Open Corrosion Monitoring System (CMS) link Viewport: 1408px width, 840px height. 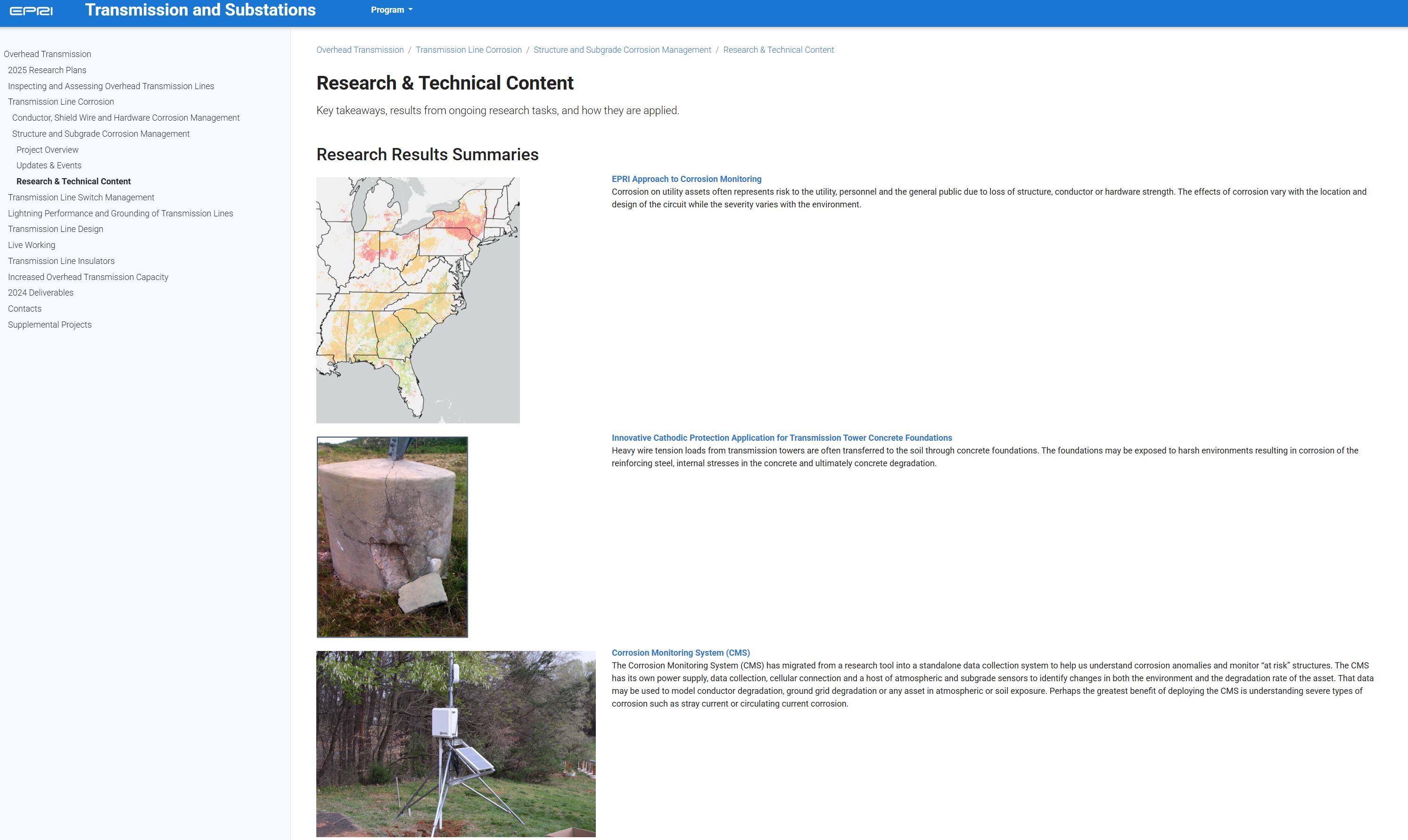[x=681, y=653]
